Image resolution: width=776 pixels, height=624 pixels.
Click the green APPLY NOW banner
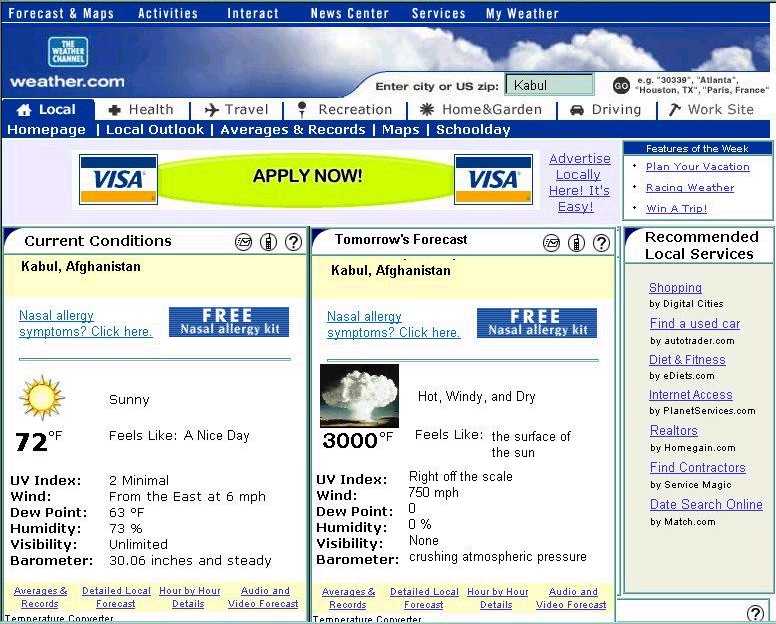click(x=307, y=177)
